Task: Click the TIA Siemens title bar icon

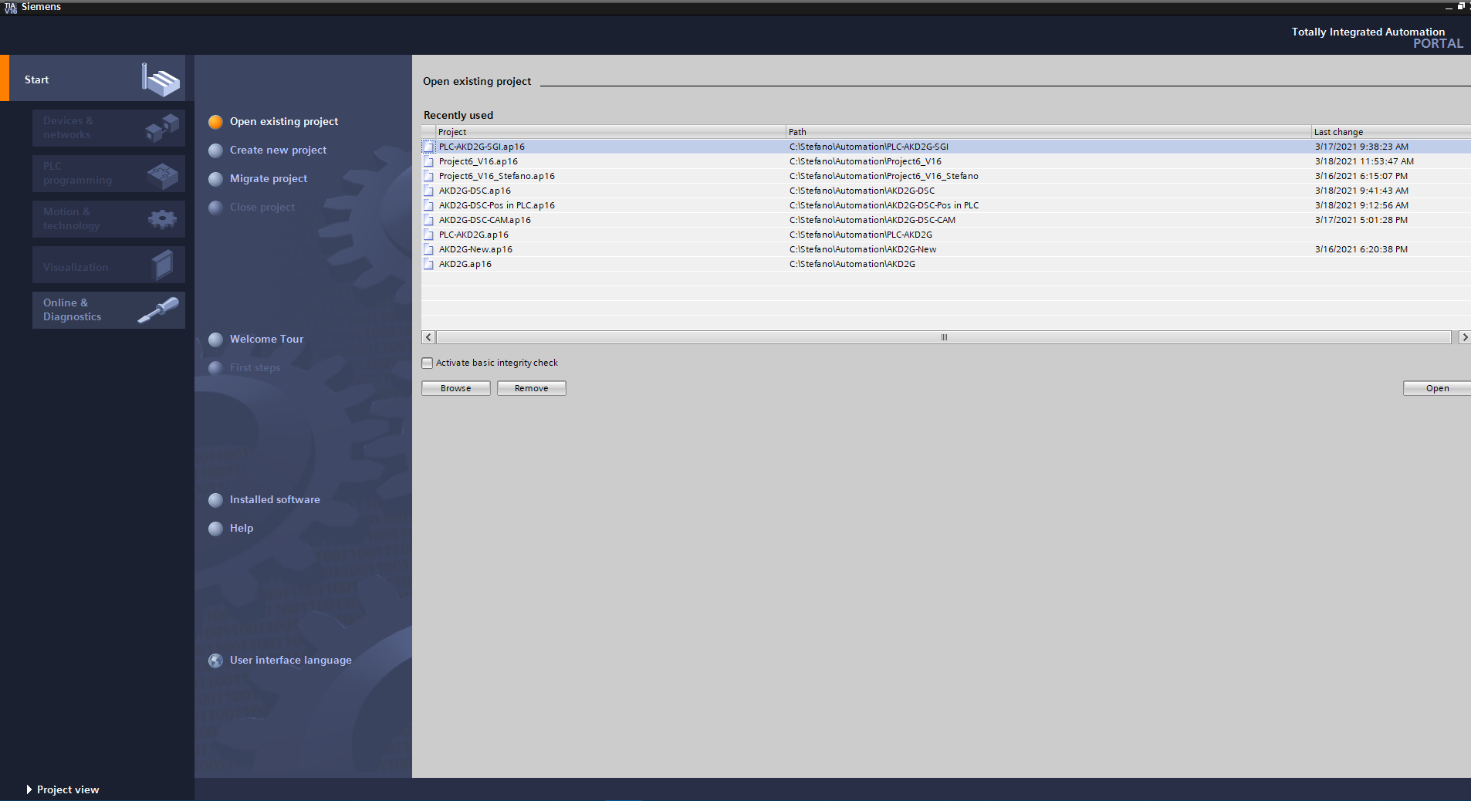Action: (10, 7)
